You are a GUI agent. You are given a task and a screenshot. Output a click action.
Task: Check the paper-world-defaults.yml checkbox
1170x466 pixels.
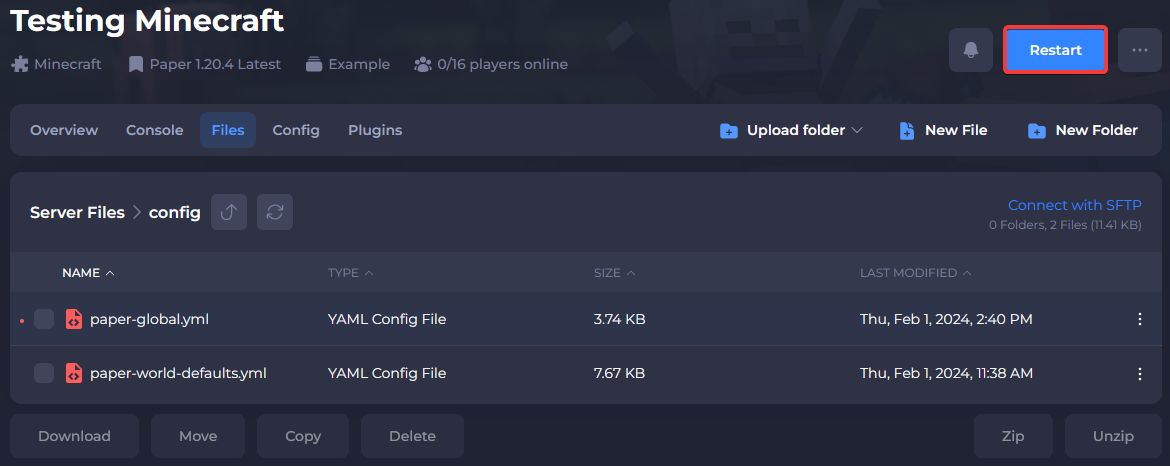(44, 373)
